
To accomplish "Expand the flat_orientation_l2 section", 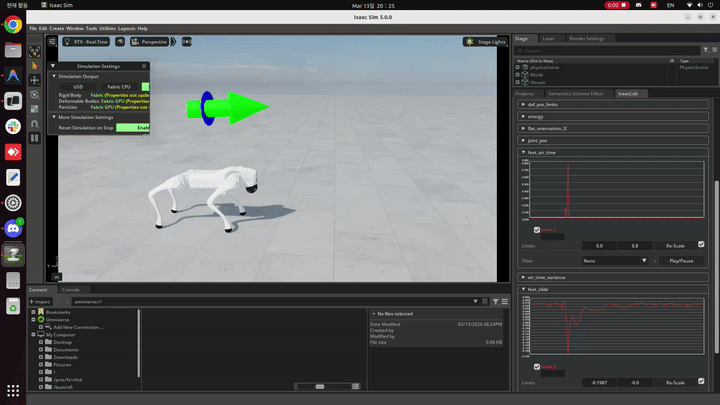I will [613, 129].
